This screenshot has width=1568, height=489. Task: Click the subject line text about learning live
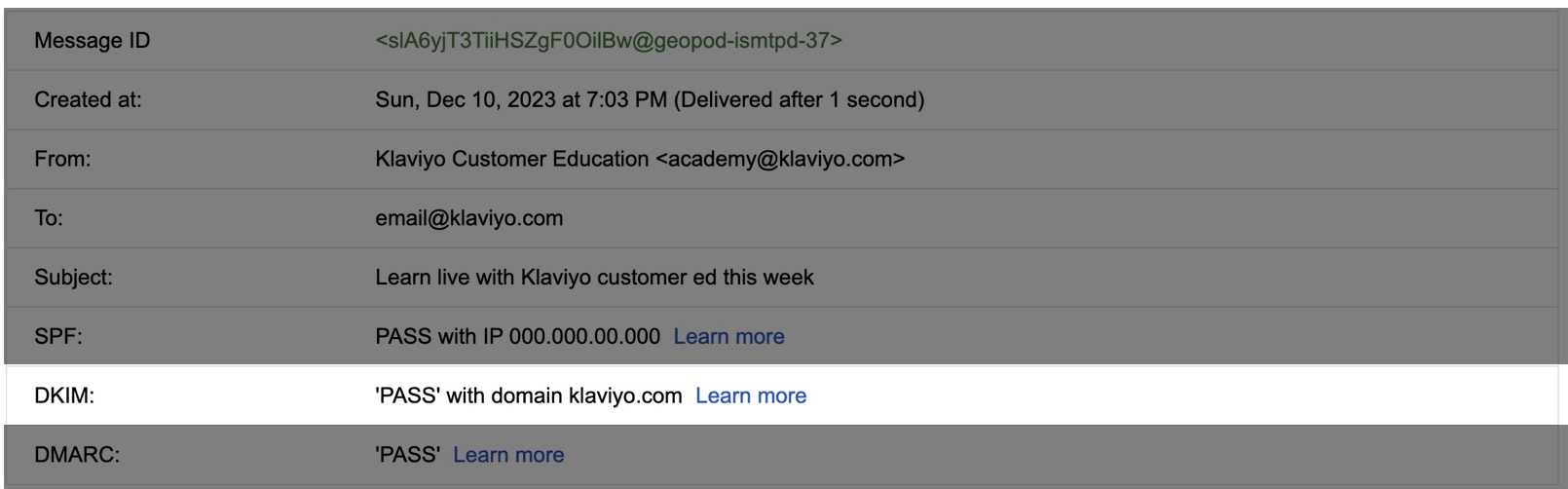(x=594, y=278)
